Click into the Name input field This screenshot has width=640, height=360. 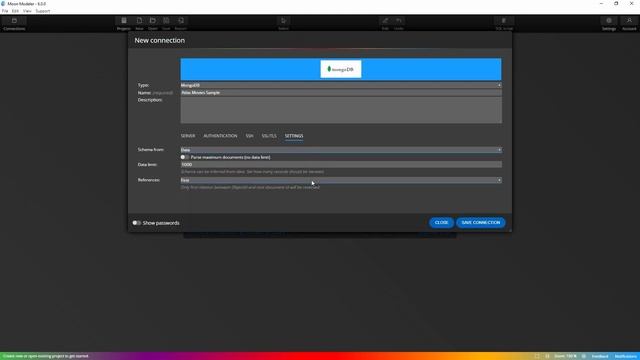coord(341,93)
